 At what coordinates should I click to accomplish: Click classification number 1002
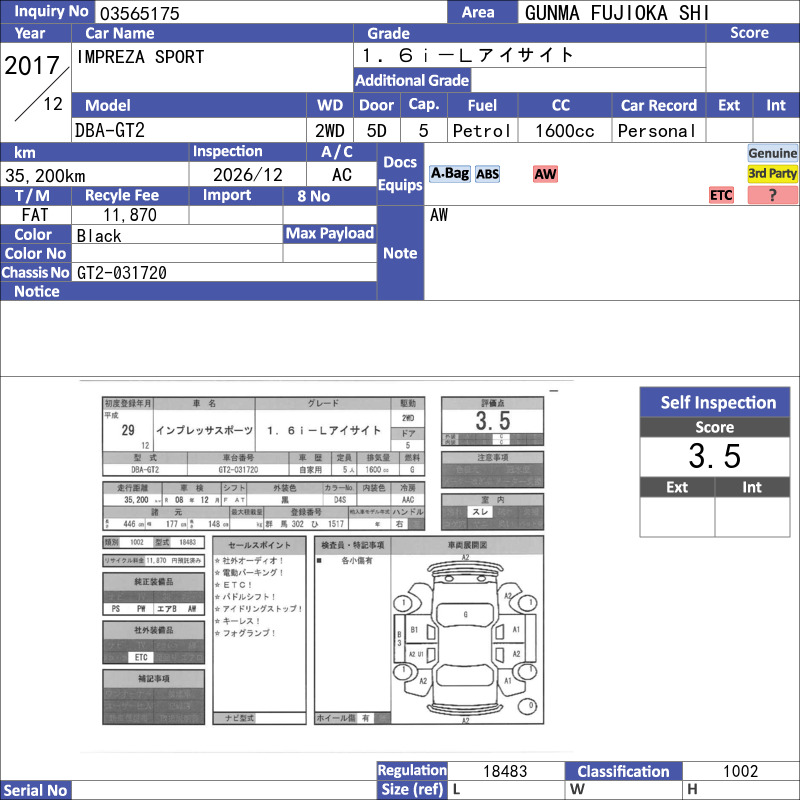point(740,771)
